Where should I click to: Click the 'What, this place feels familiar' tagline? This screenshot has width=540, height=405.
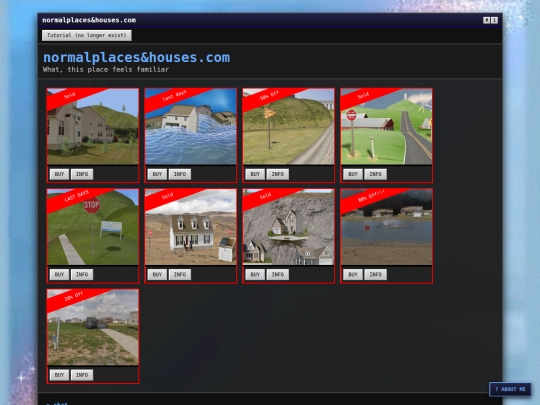click(106, 70)
